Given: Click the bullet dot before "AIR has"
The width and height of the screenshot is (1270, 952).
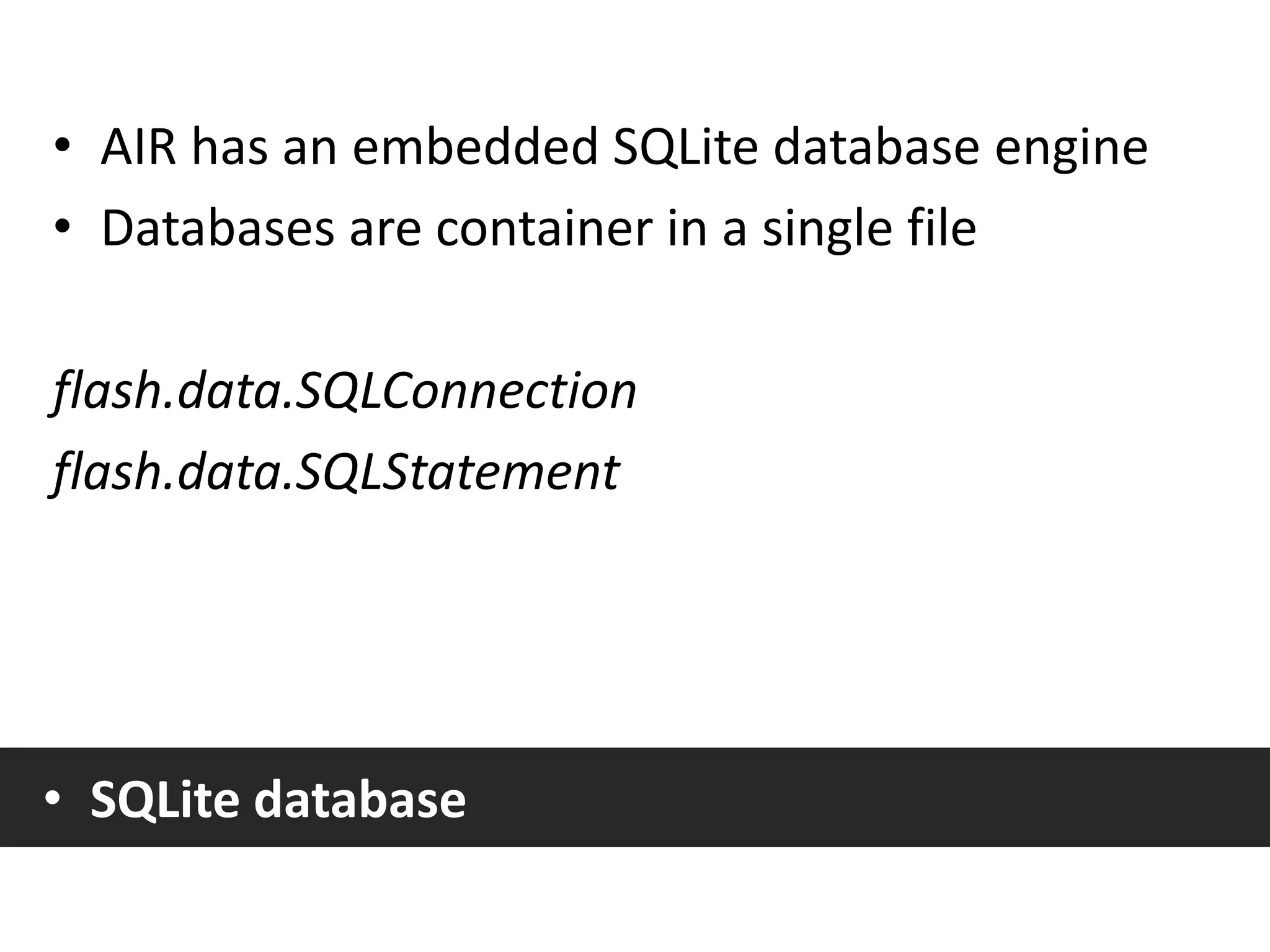Looking at the screenshot, I should pos(62,148).
